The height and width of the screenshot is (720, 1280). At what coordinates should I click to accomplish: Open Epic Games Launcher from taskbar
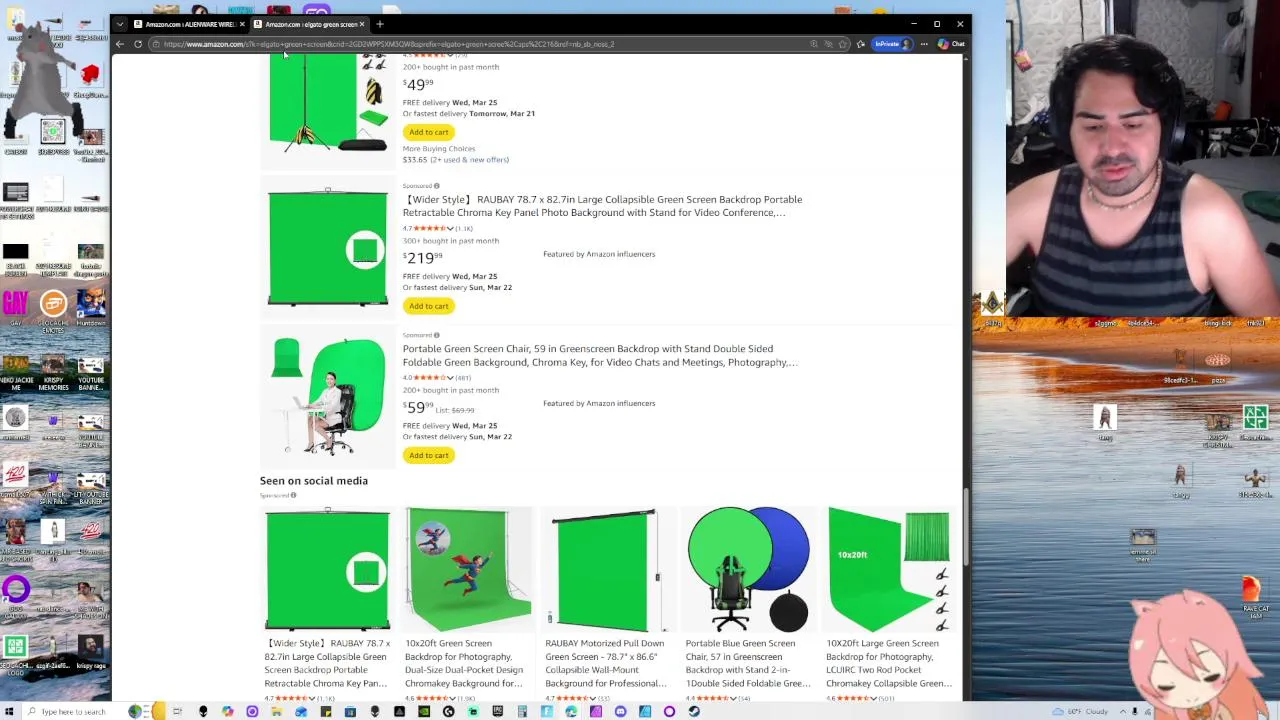[x=497, y=711]
